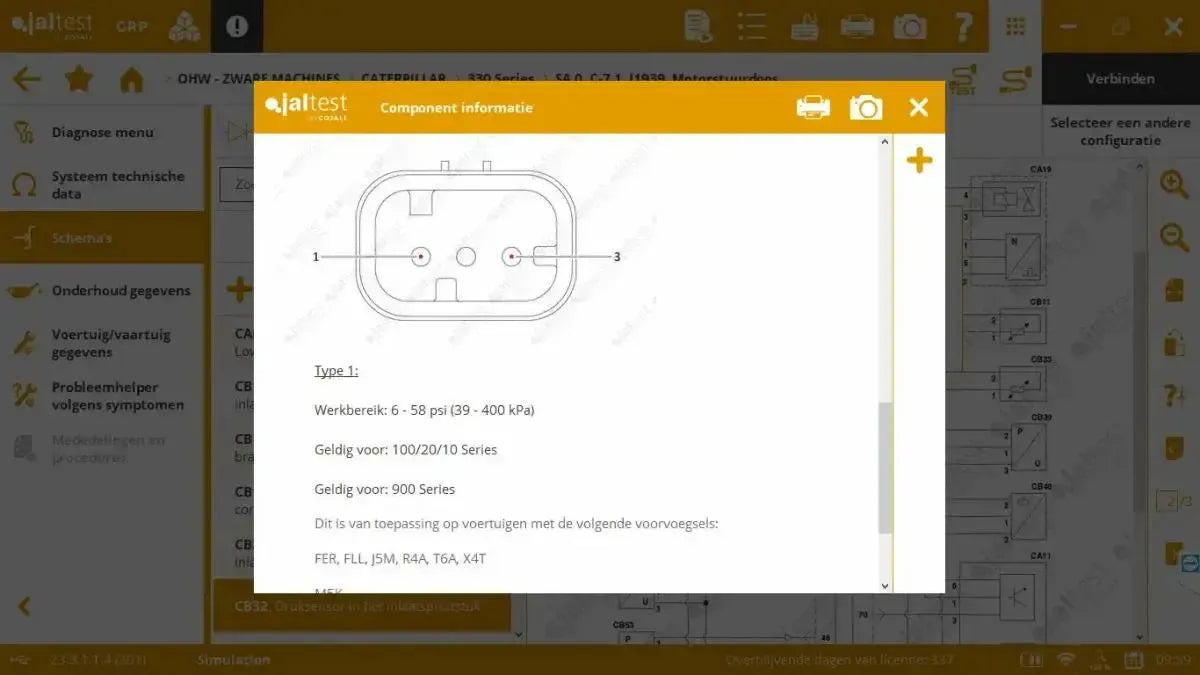Click the GRP toggle in the header
1200x675 pixels.
click(131, 27)
